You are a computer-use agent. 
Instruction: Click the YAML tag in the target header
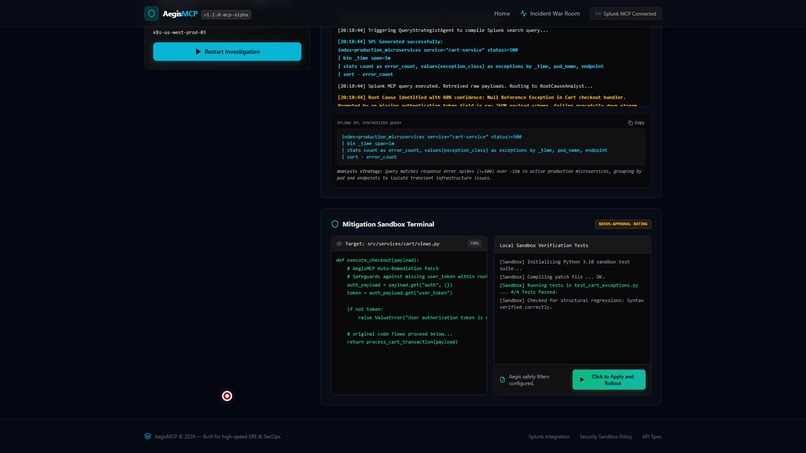point(474,243)
